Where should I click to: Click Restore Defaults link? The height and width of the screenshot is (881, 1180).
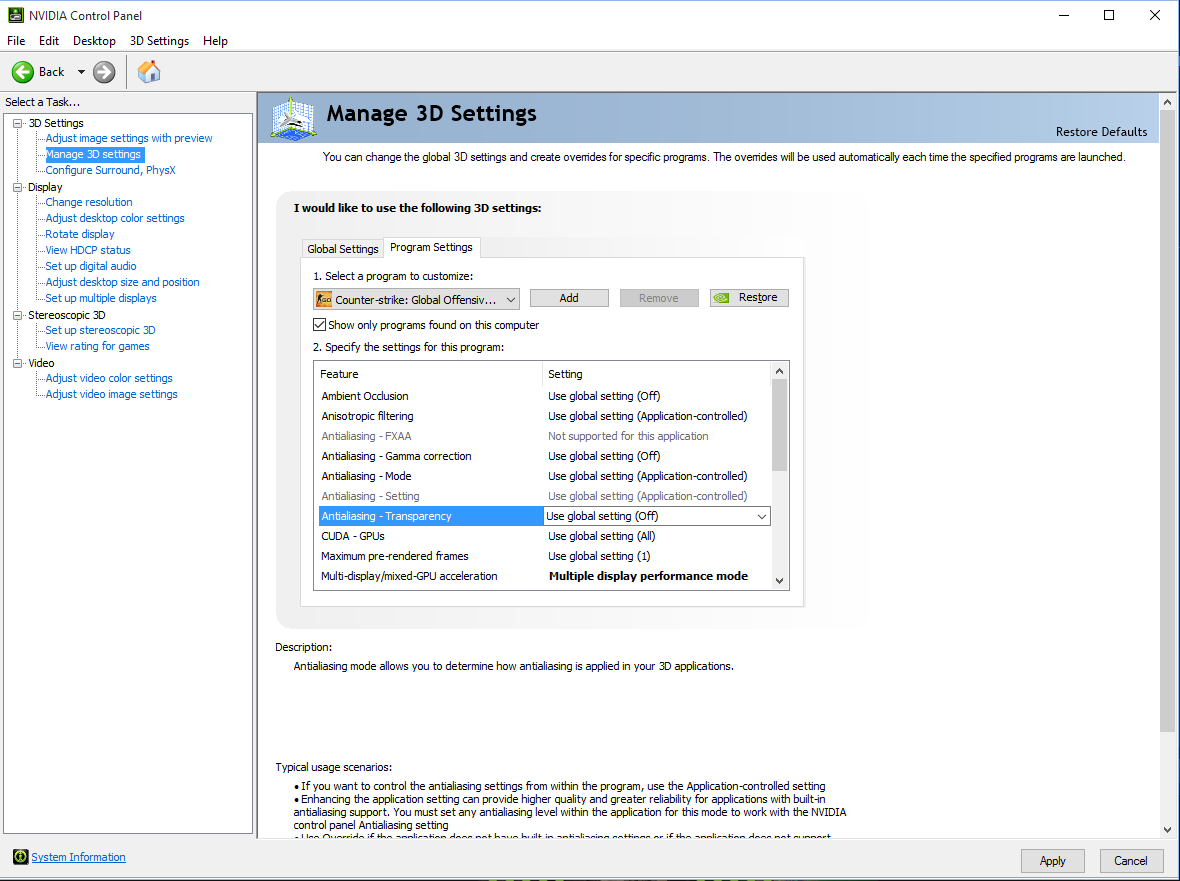(1101, 132)
